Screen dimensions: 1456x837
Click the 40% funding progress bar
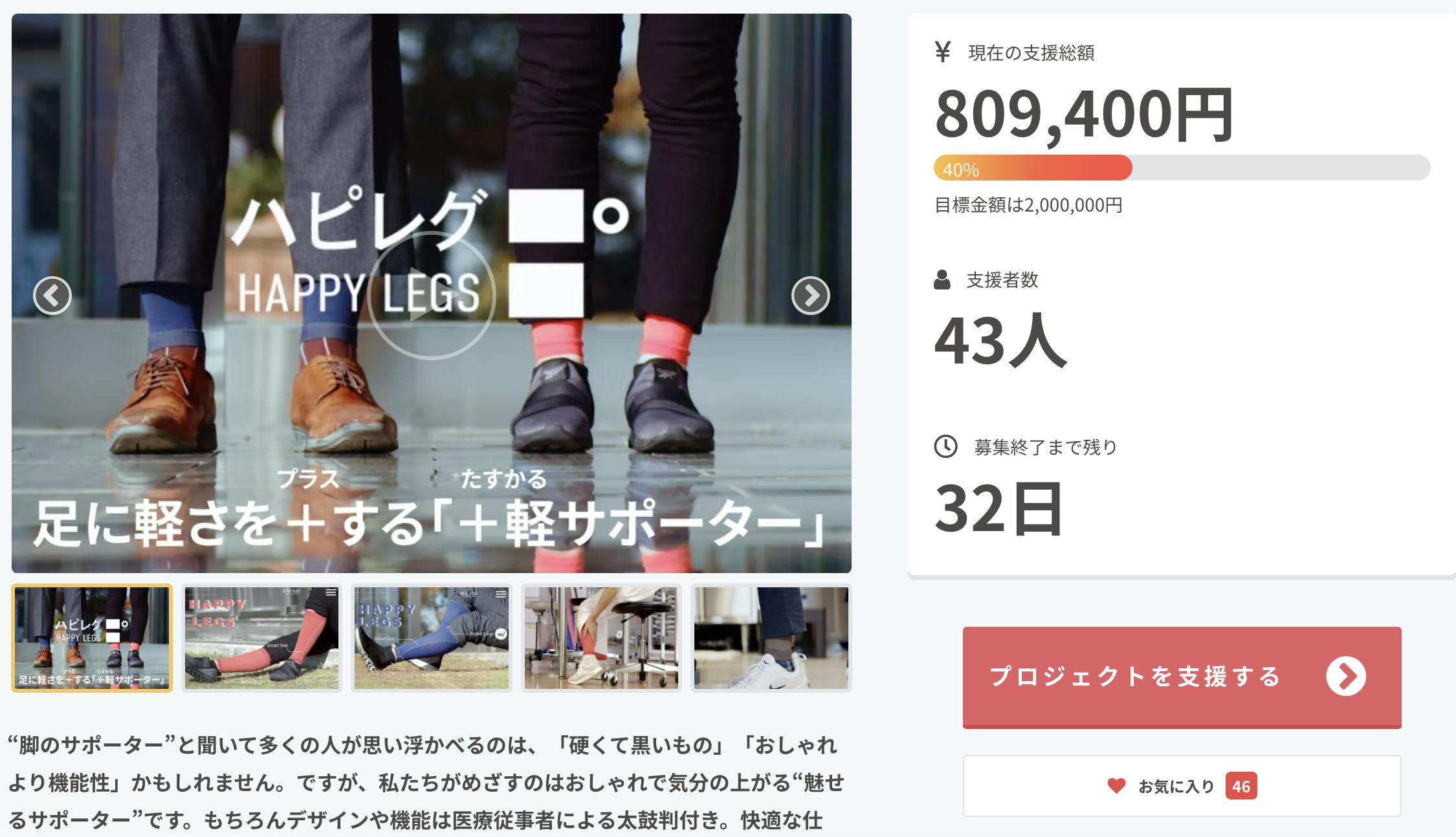point(1182,168)
